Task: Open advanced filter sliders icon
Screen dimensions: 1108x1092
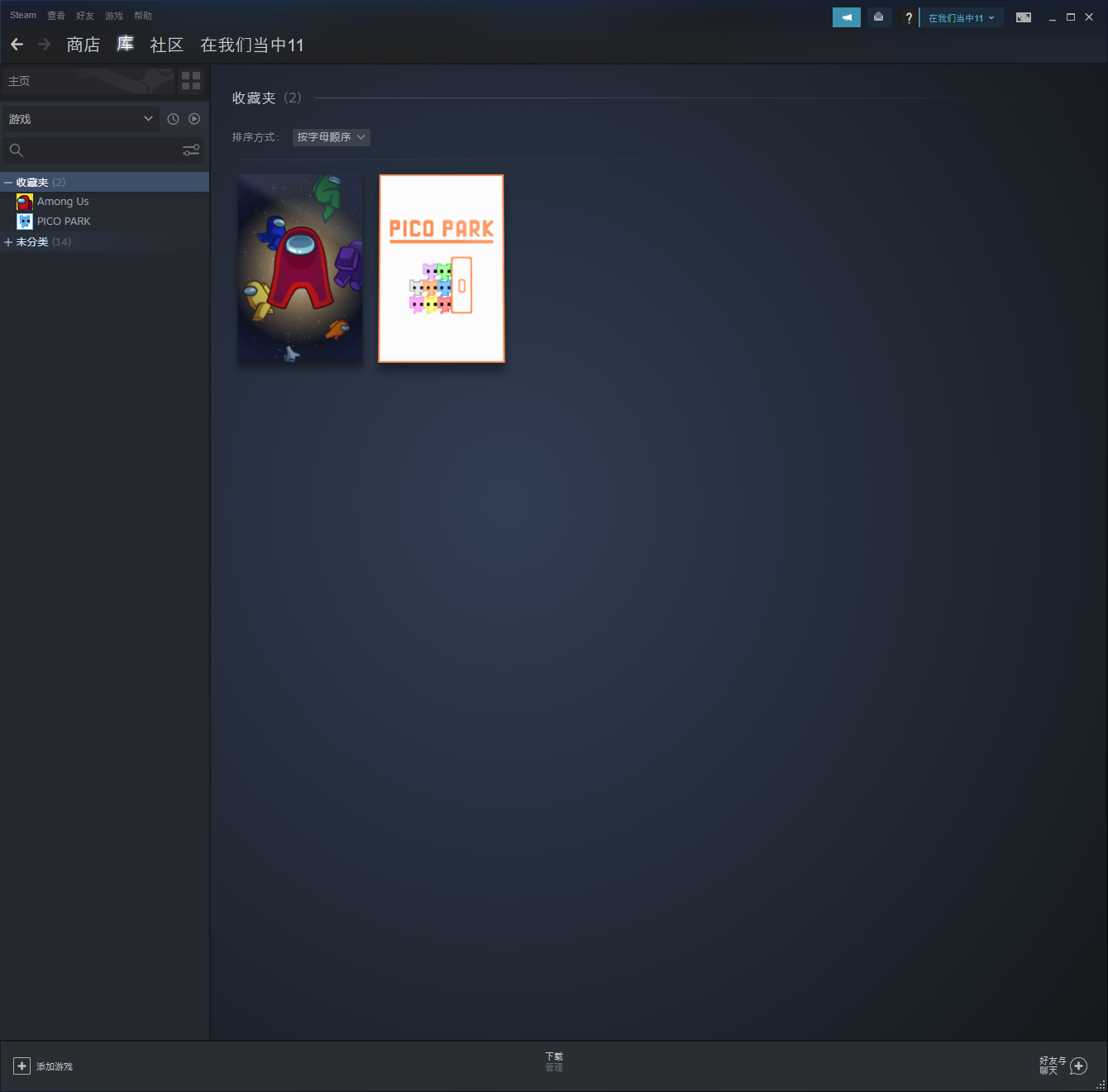Action: pyautogui.click(x=191, y=150)
